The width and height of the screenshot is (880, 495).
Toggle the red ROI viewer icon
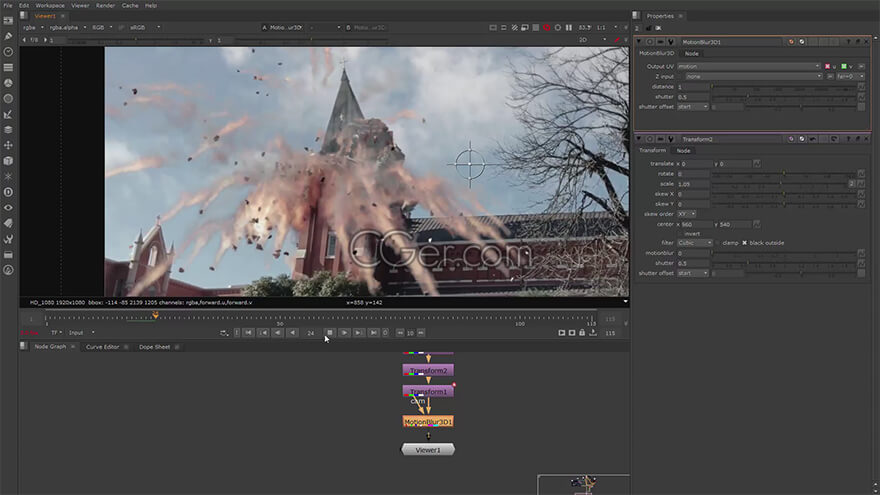pos(547,28)
